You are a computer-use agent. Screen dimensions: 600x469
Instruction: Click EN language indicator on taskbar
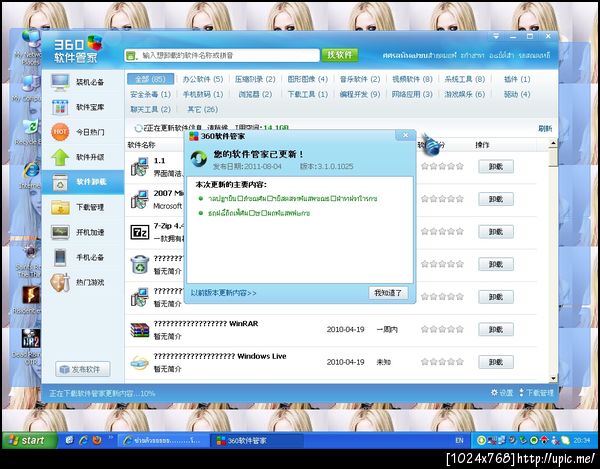pyautogui.click(x=460, y=441)
